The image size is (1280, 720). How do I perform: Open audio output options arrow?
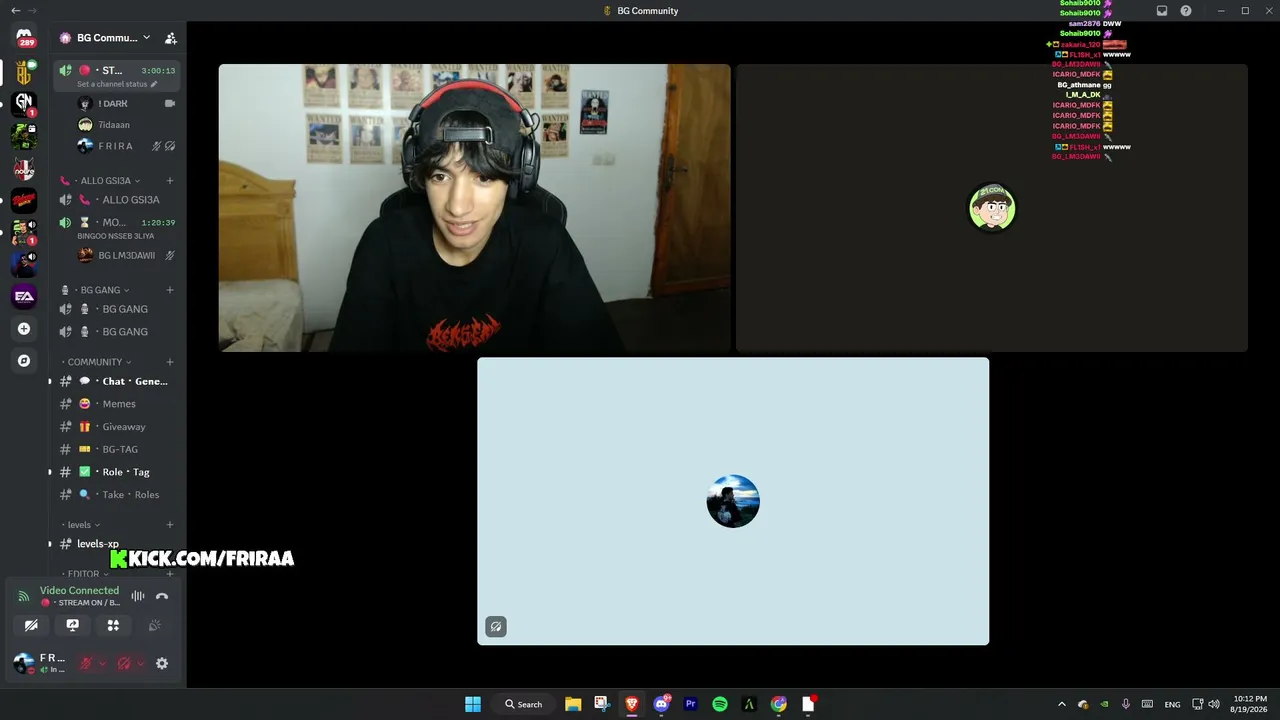click(140, 663)
